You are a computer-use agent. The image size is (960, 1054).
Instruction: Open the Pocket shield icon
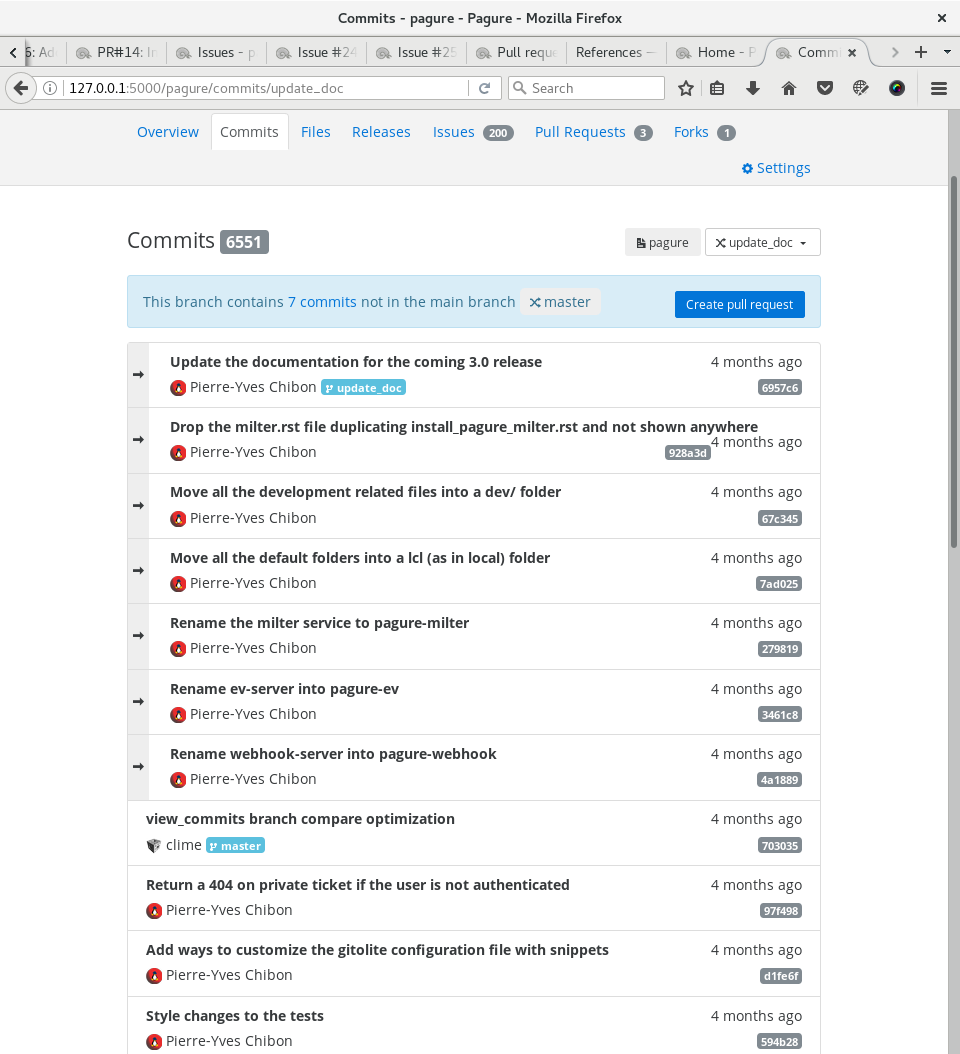[x=825, y=88]
